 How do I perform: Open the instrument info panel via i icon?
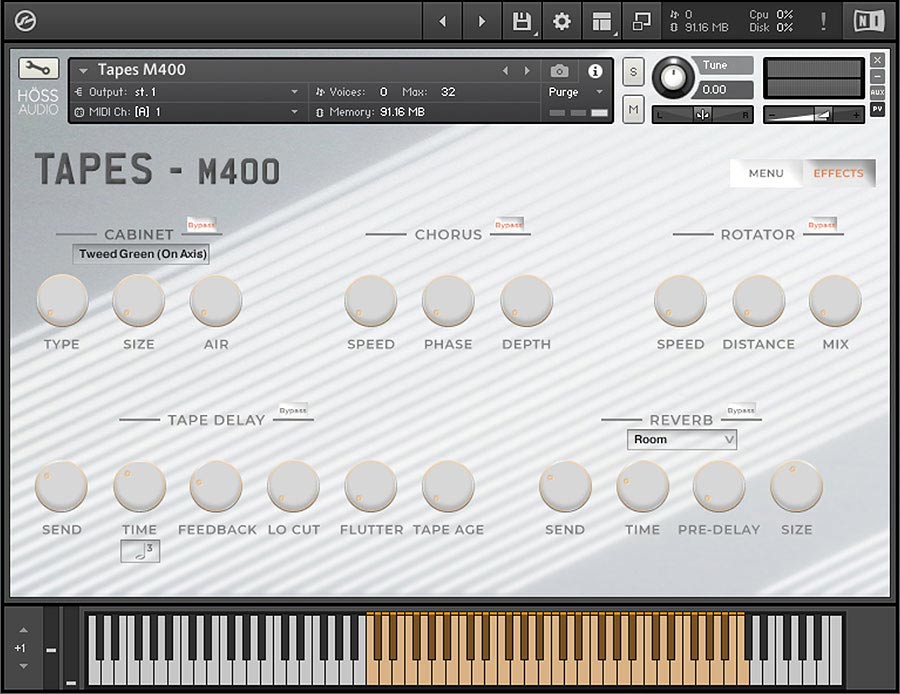click(x=597, y=70)
